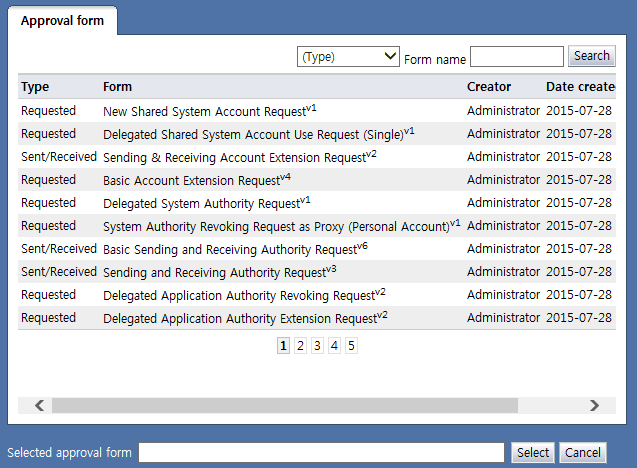Switch to the Approval form tab
The width and height of the screenshot is (637, 468).
62,21
